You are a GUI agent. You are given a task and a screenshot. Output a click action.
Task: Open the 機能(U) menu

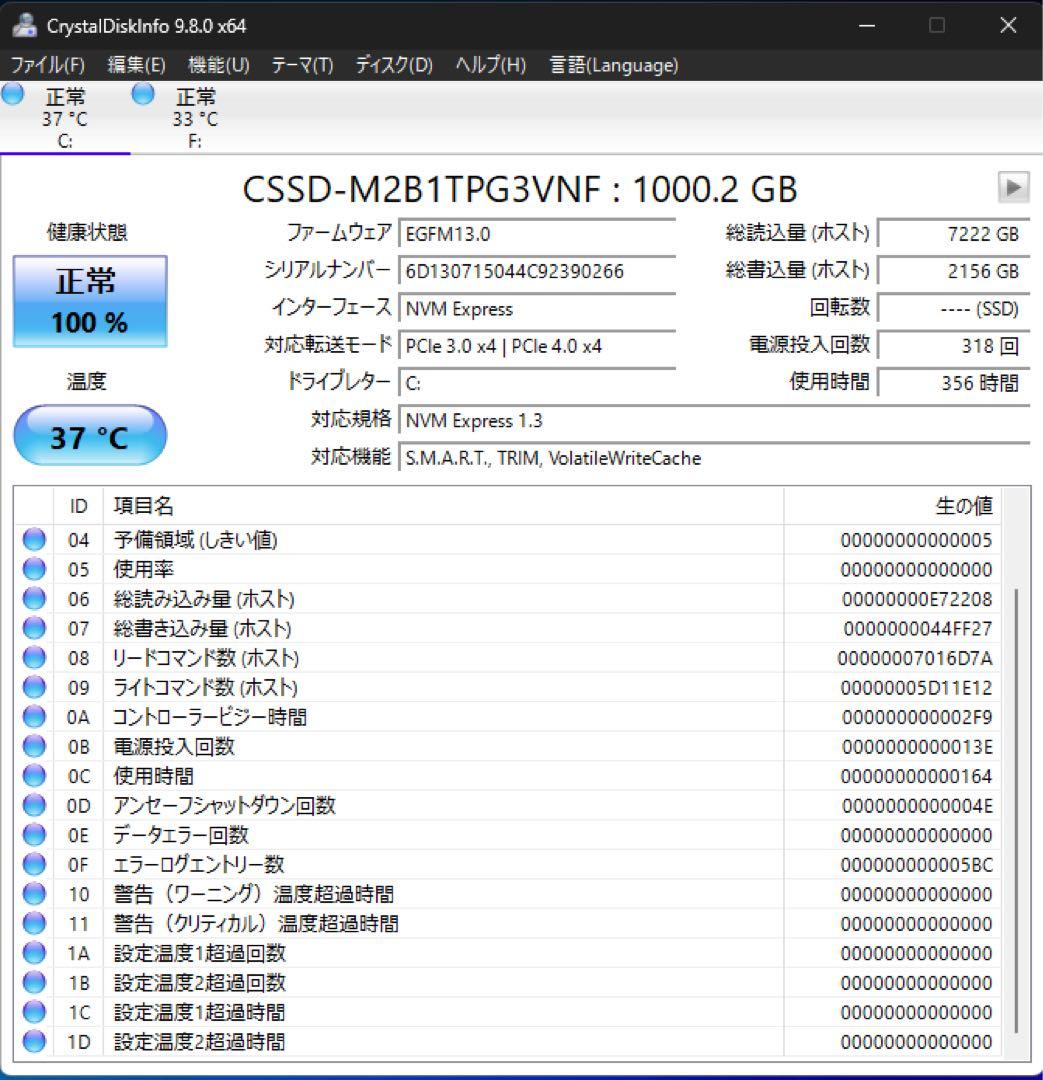pos(218,65)
